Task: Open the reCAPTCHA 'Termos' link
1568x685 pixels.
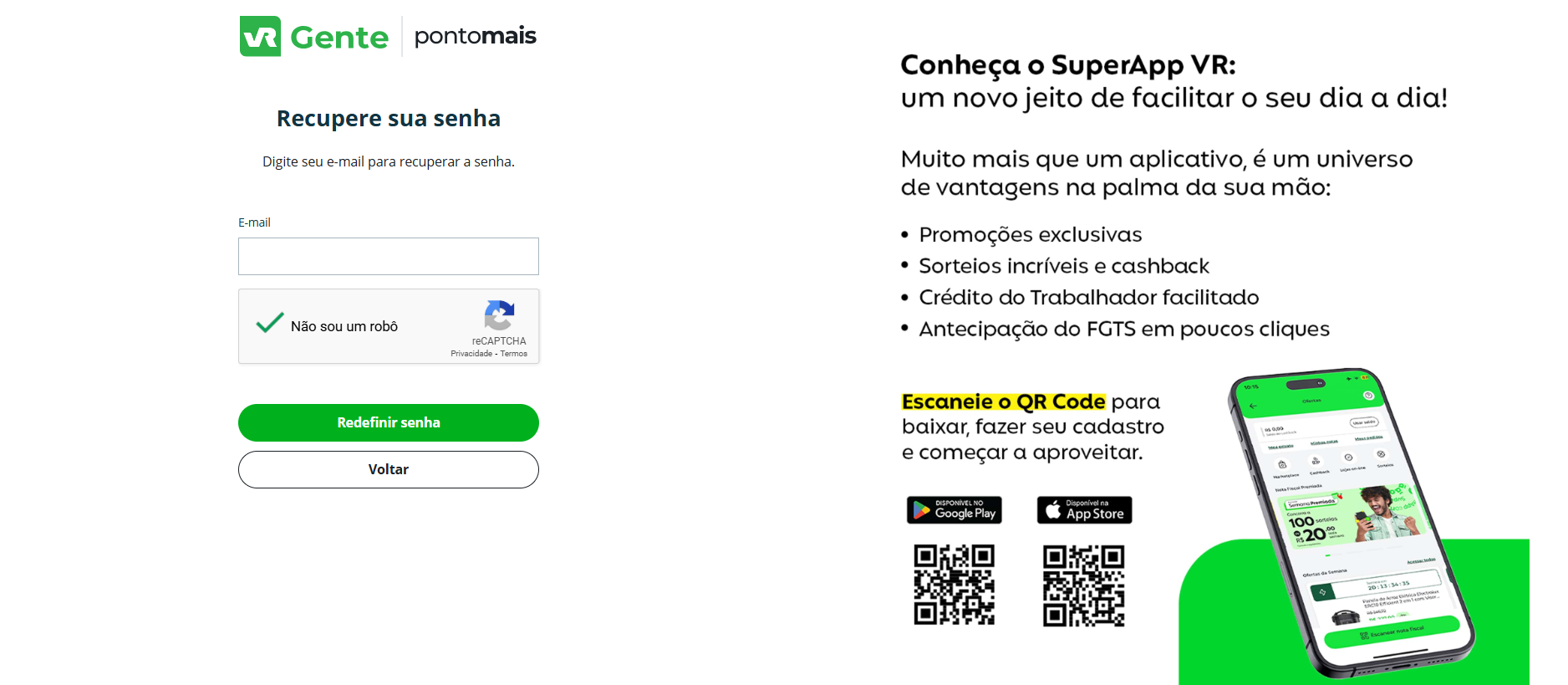Action: pos(514,354)
